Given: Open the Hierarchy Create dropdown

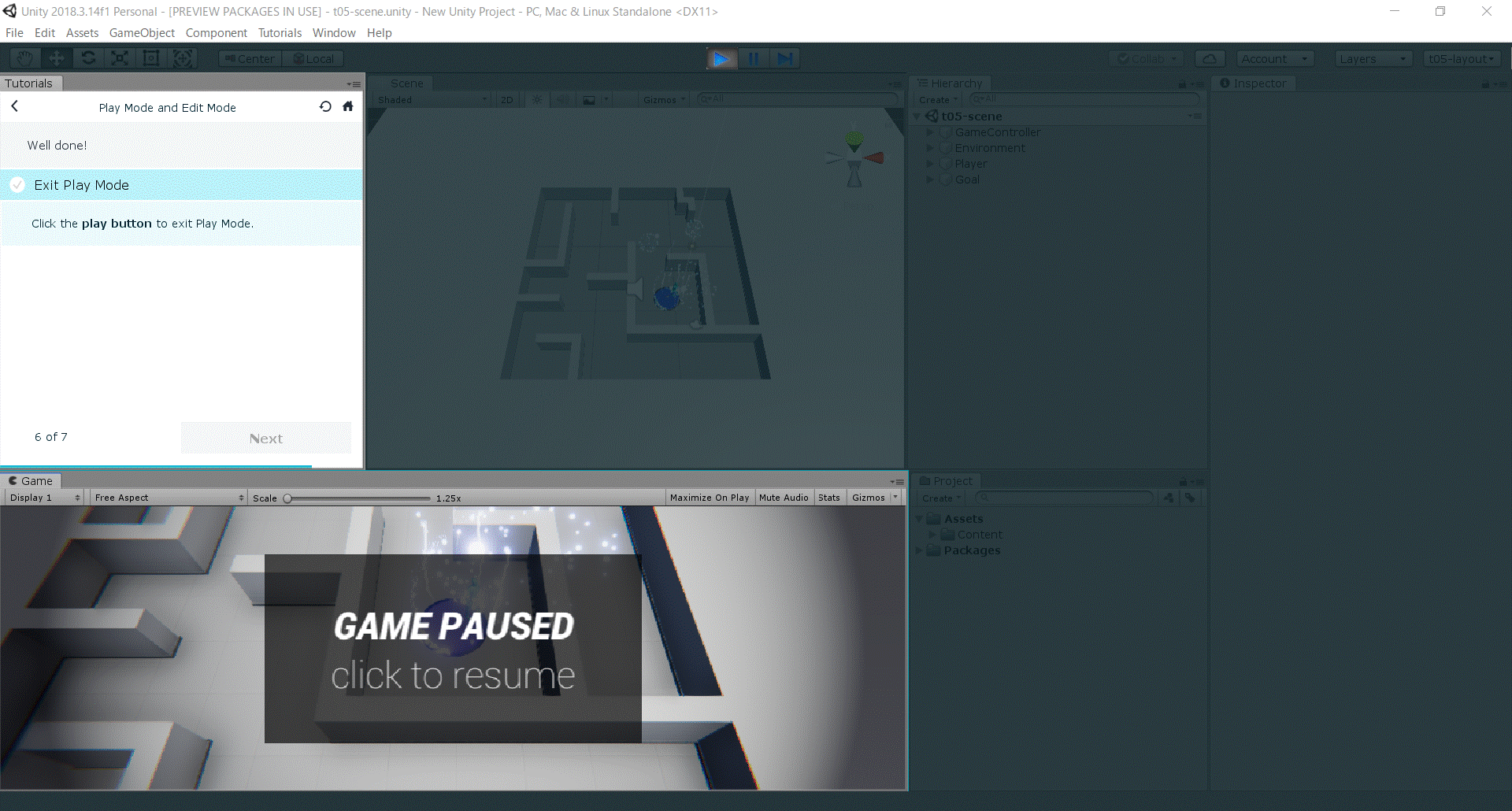Looking at the screenshot, I should tap(938, 100).
